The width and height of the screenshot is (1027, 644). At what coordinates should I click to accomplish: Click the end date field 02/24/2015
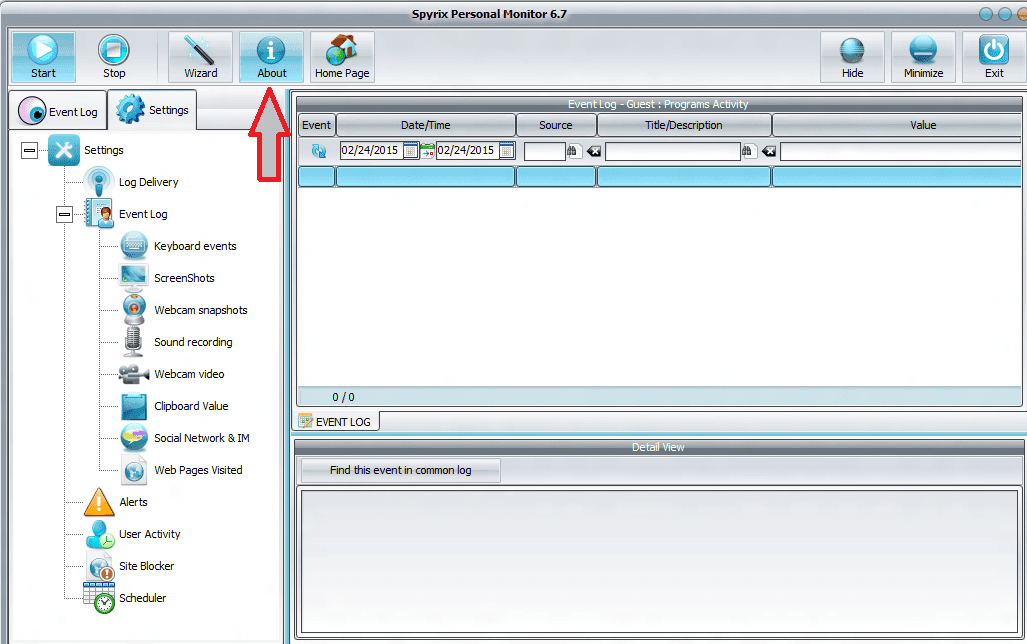(467, 151)
